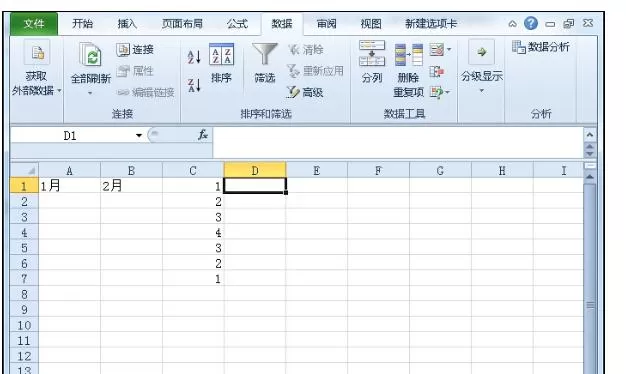
Task: Switch to the 开始 ribbon tab
Action: 82,24
